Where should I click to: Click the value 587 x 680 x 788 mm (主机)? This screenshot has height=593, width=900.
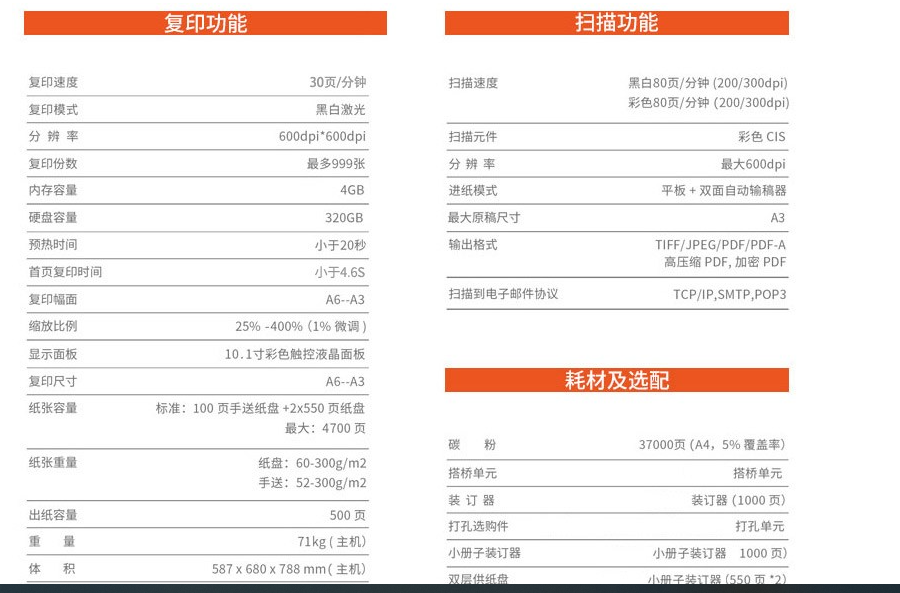click(x=289, y=569)
